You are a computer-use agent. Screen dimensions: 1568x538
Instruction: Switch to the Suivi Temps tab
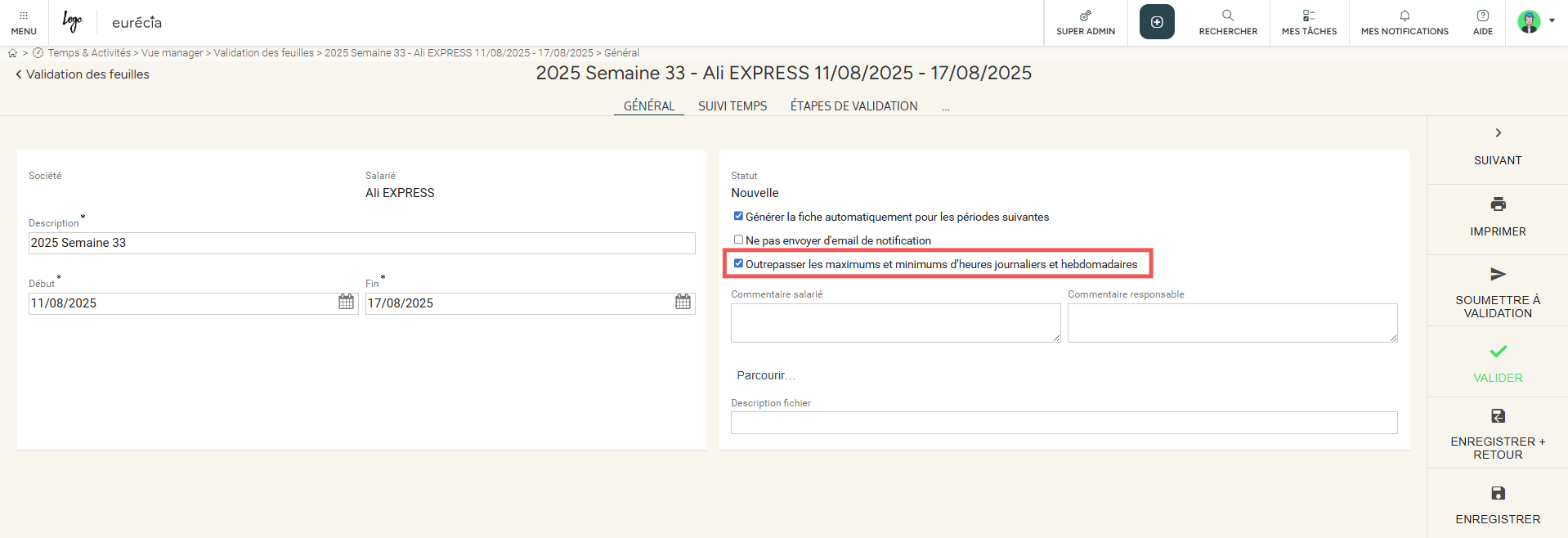[x=732, y=106]
